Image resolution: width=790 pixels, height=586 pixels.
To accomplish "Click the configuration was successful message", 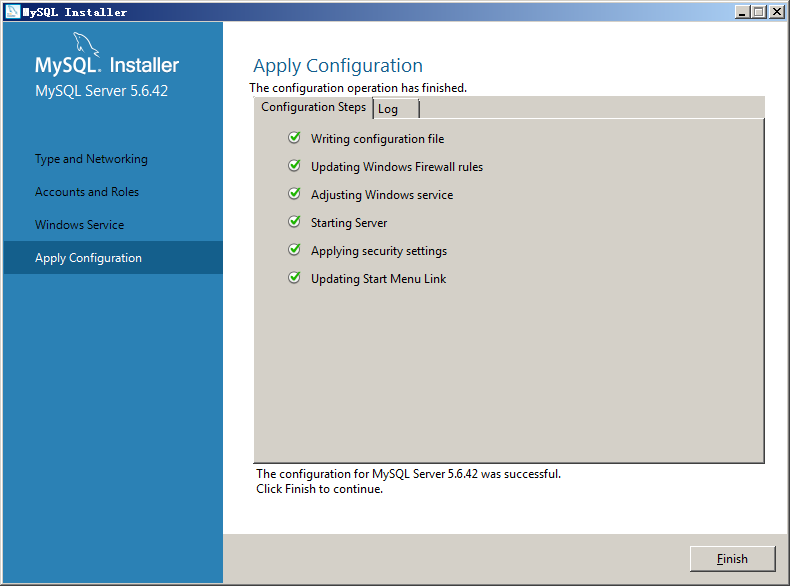I will pyautogui.click(x=408, y=474).
